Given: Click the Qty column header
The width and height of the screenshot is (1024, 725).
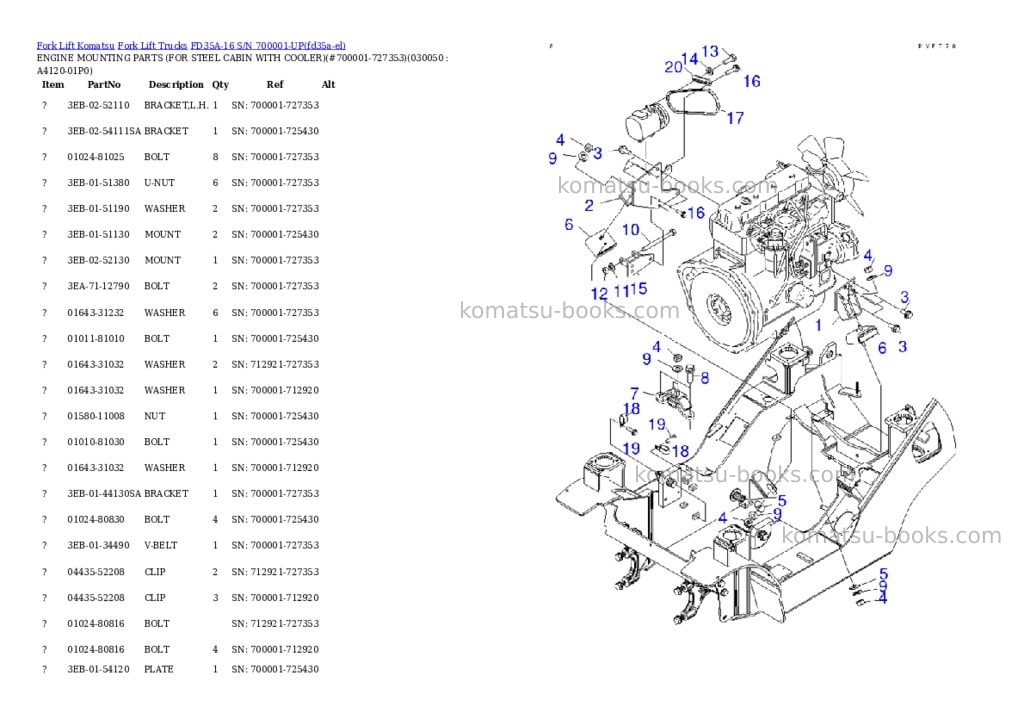Looking at the screenshot, I should pyautogui.click(x=220, y=84).
